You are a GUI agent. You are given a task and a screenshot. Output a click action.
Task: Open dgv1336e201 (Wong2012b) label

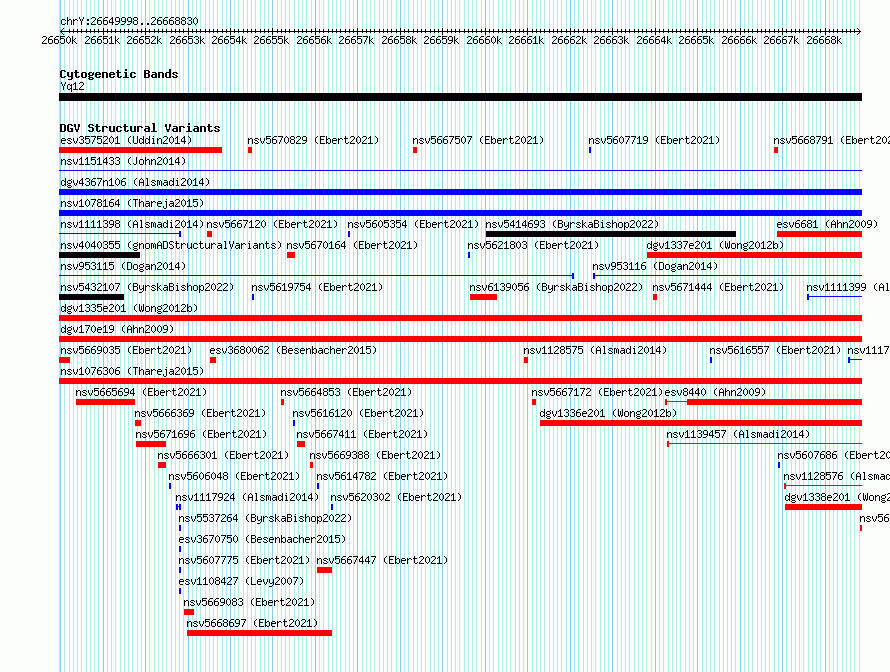608,413
